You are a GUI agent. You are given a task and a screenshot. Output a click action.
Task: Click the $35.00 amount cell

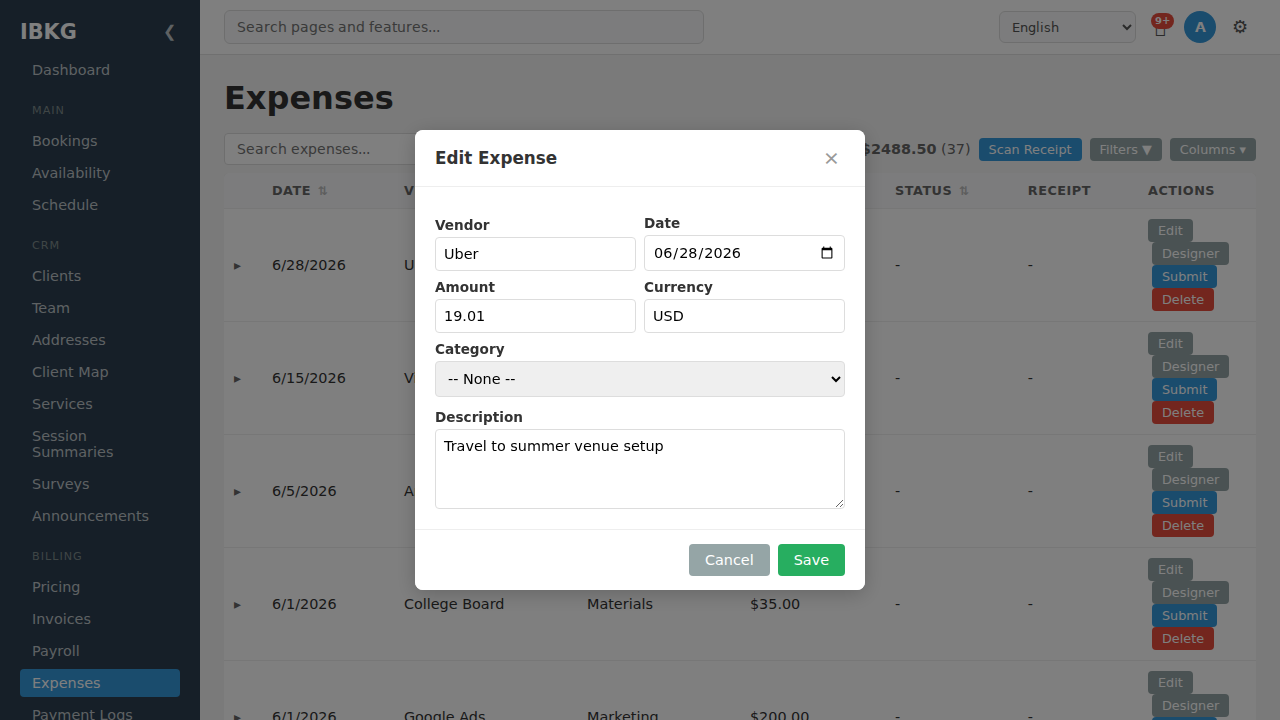[x=775, y=604]
